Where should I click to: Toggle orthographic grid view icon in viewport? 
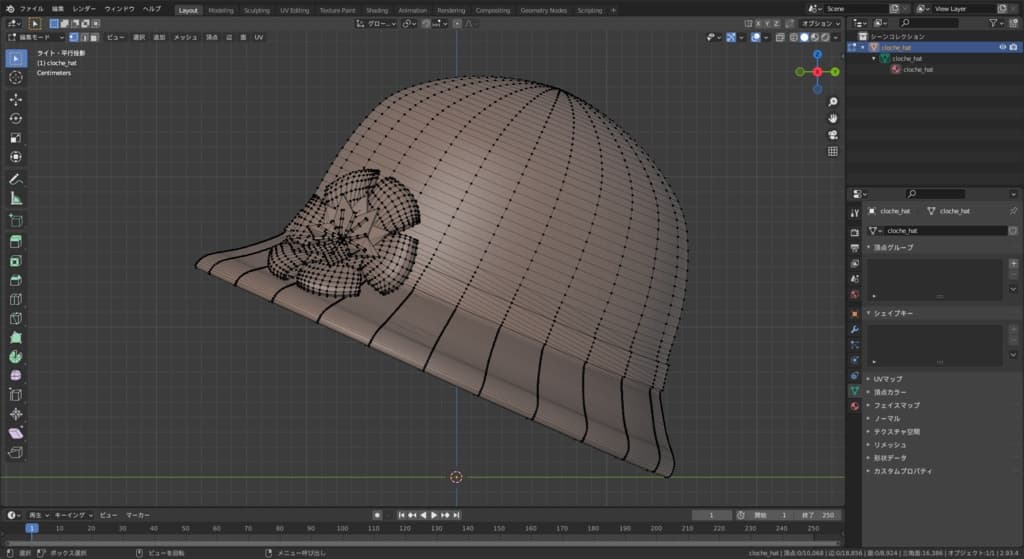pos(833,152)
